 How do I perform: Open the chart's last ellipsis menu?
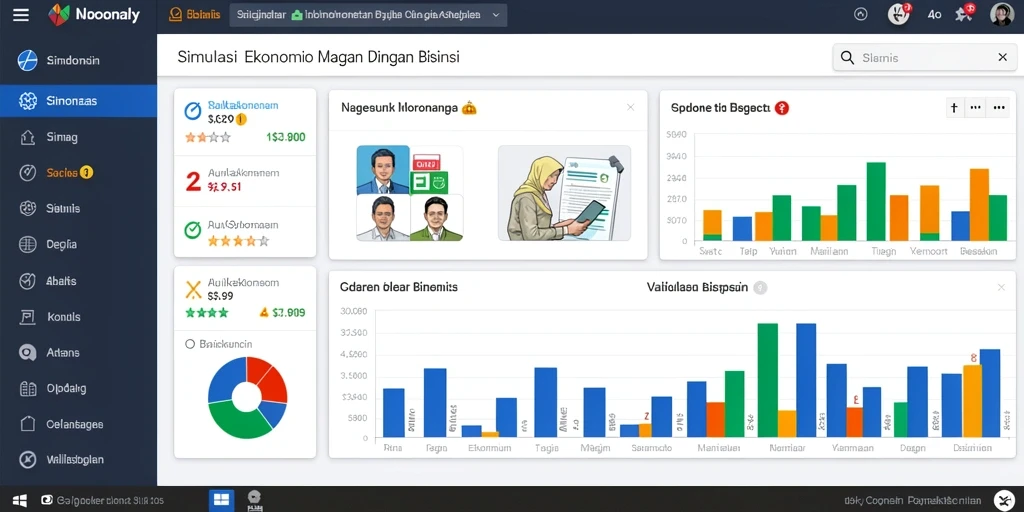(999, 108)
